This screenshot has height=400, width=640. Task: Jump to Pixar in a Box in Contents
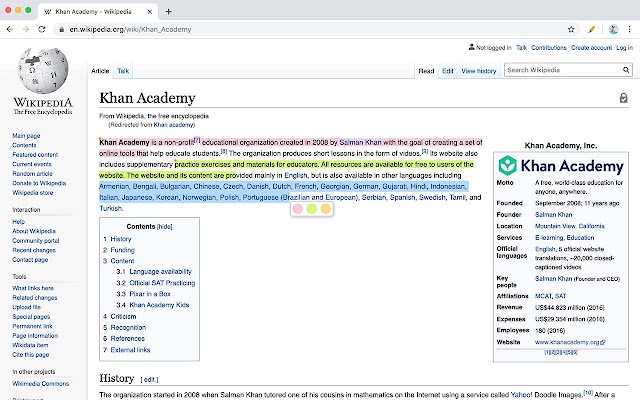point(150,294)
